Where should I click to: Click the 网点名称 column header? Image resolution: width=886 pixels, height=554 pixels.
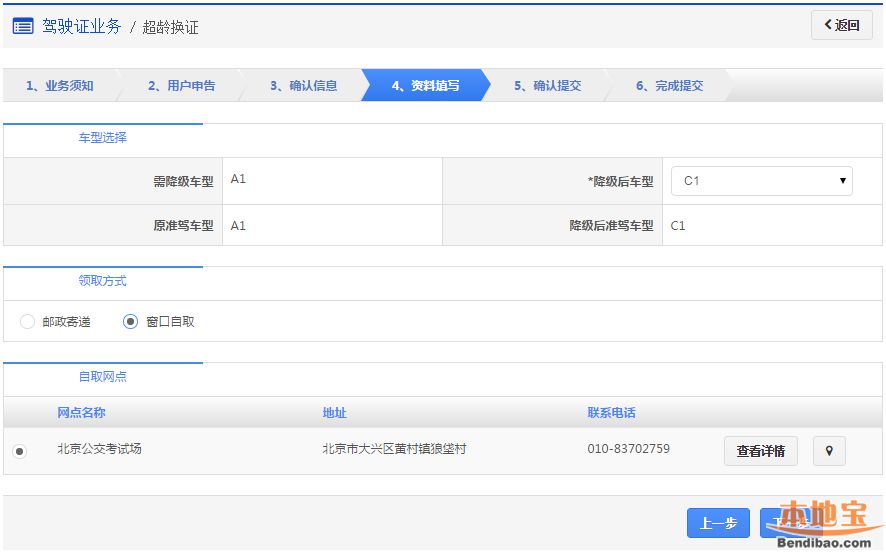81,413
